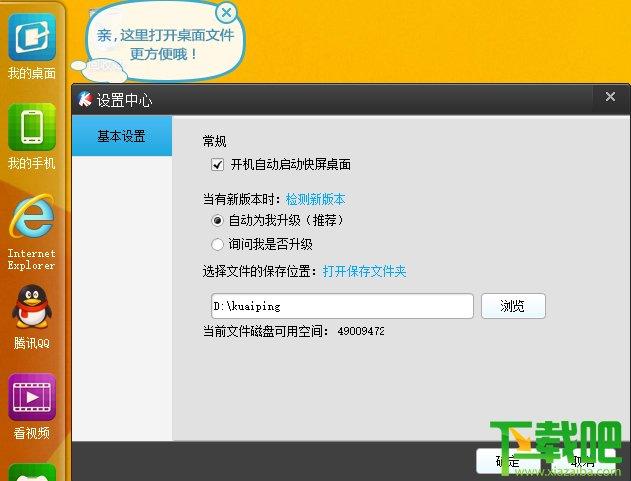Toggle the 开机自动启动快屏桌面 checkbox

point(218,164)
